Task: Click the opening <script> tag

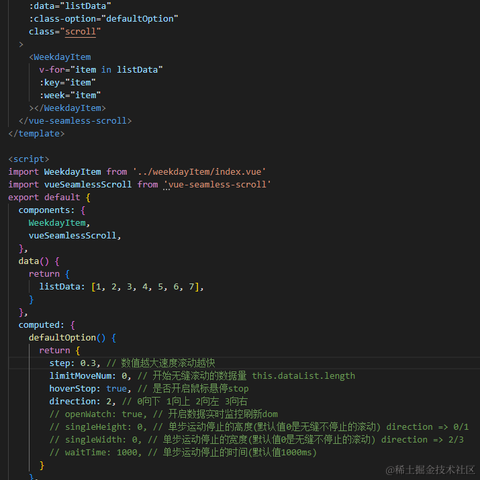Action: (29, 159)
